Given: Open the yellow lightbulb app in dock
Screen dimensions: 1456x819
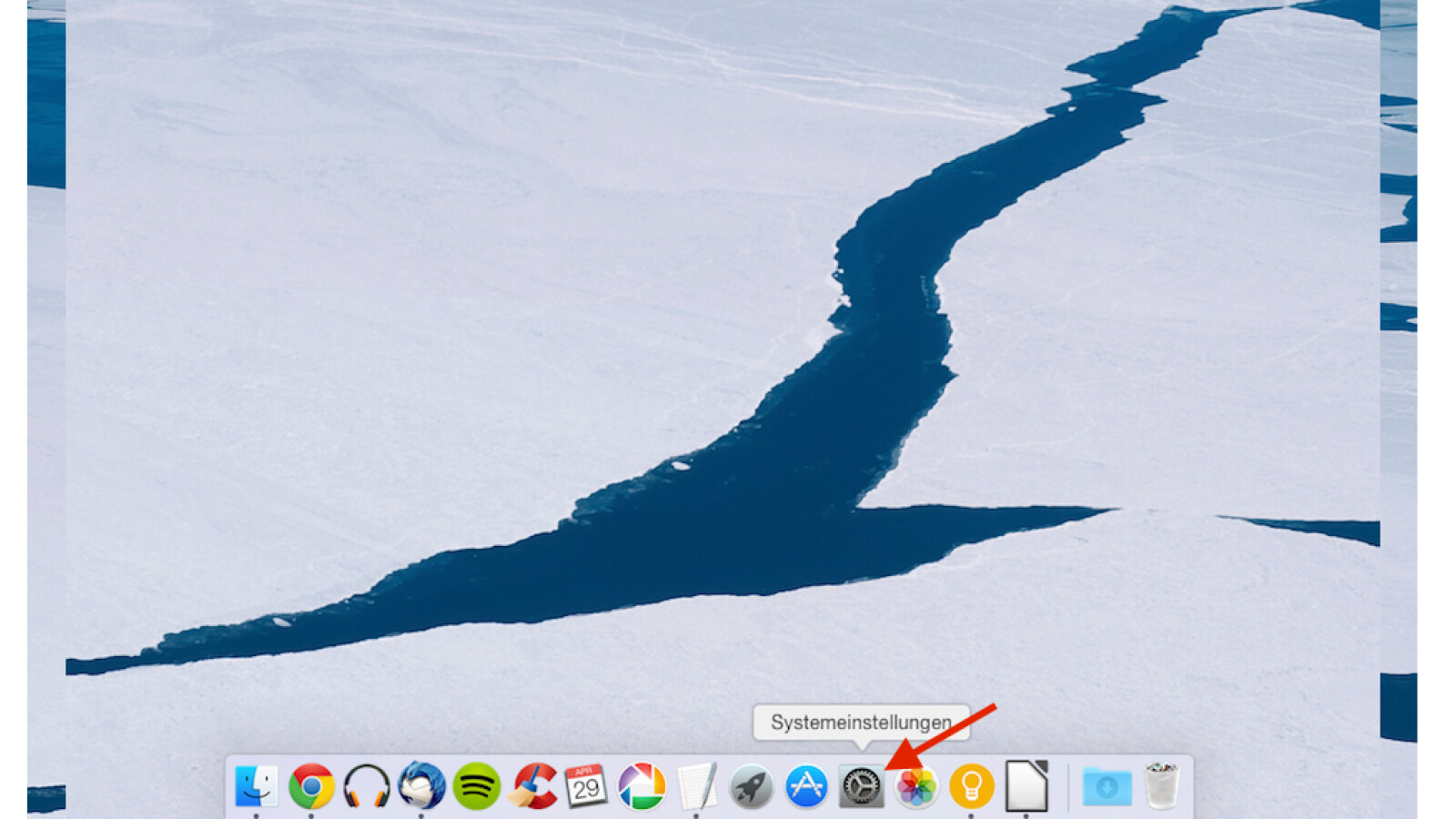Looking at the screenshot, I should (971, 785).
